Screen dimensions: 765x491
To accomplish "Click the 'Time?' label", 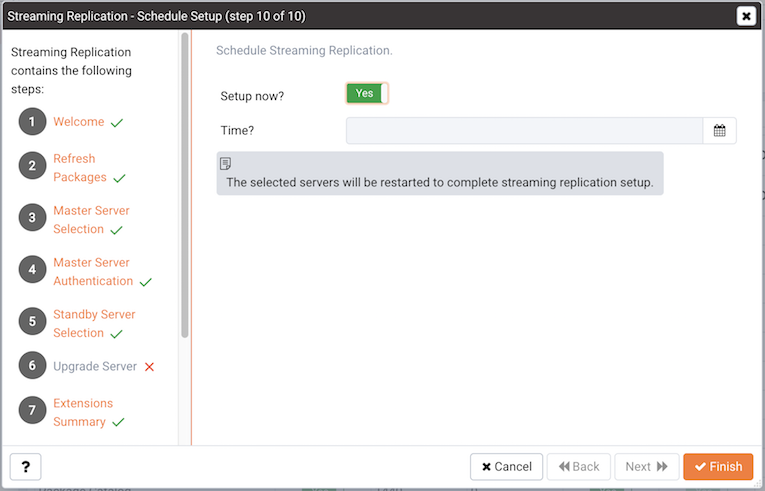I will pyautogui.click(x=237, y=131).
